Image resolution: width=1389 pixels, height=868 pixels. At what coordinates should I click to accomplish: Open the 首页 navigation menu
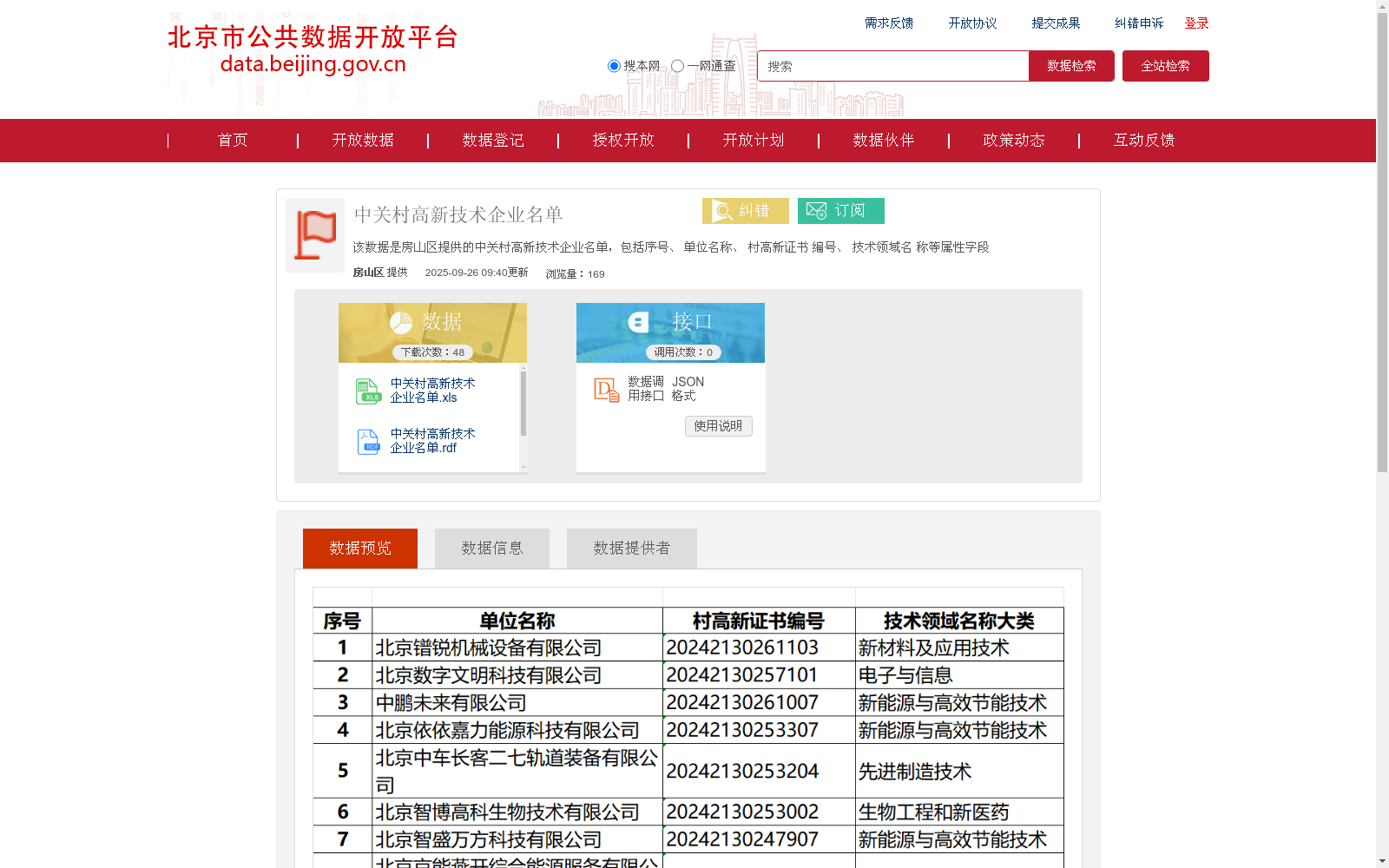(x=233, y=141)
